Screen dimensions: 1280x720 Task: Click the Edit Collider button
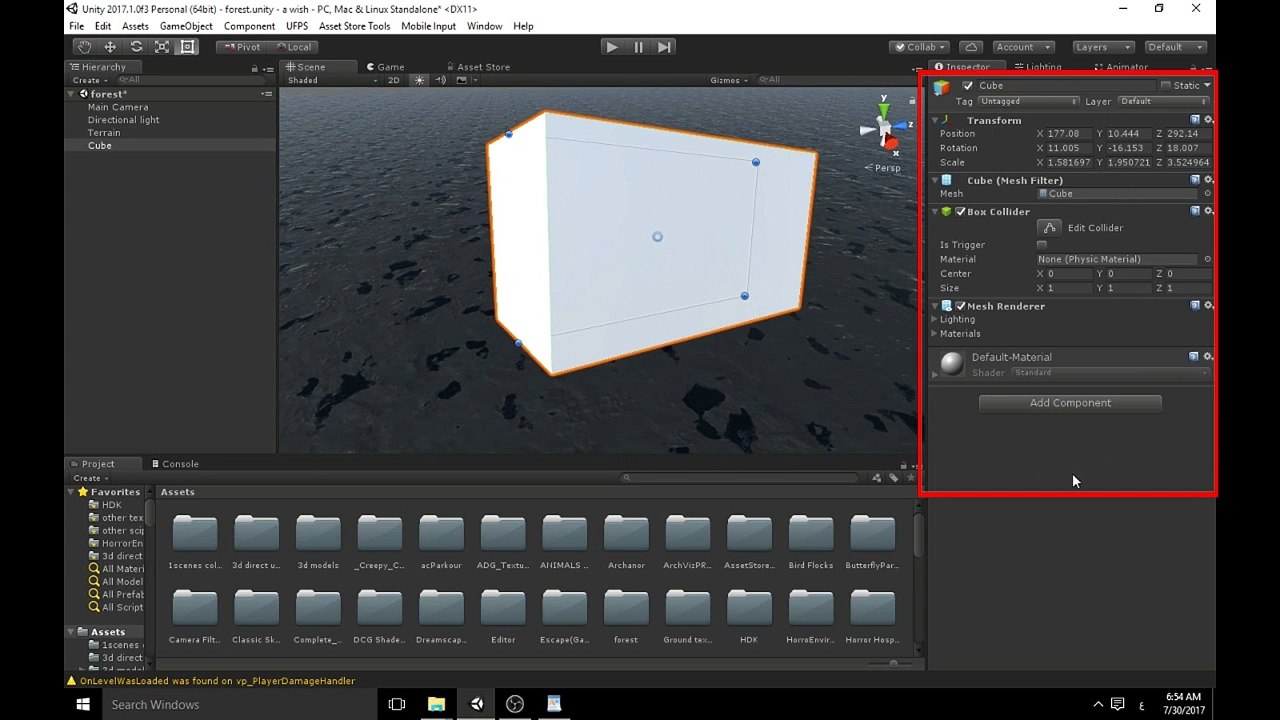pyautogui.click(x=1049, y=228)
